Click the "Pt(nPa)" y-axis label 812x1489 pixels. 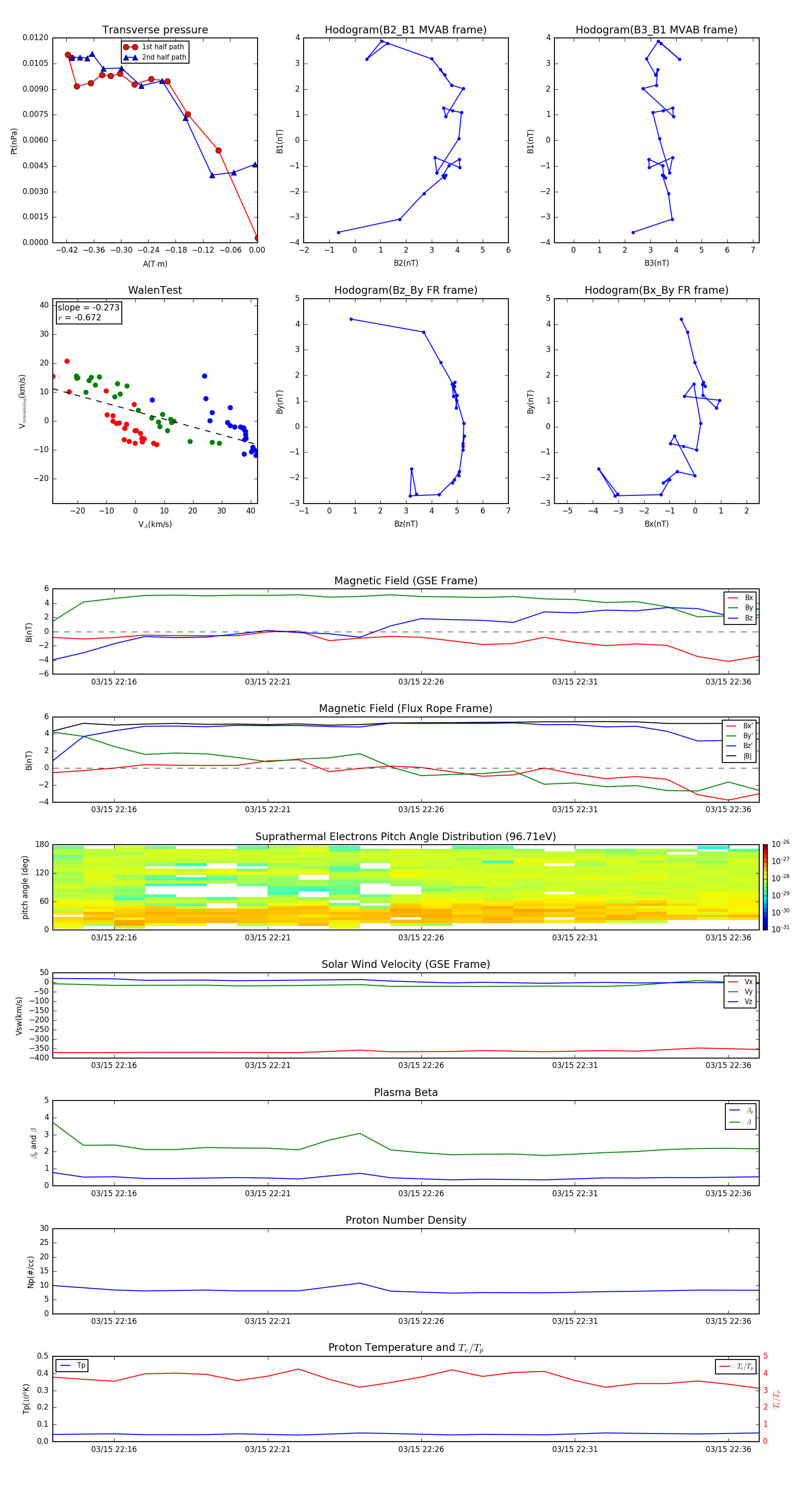14,140
